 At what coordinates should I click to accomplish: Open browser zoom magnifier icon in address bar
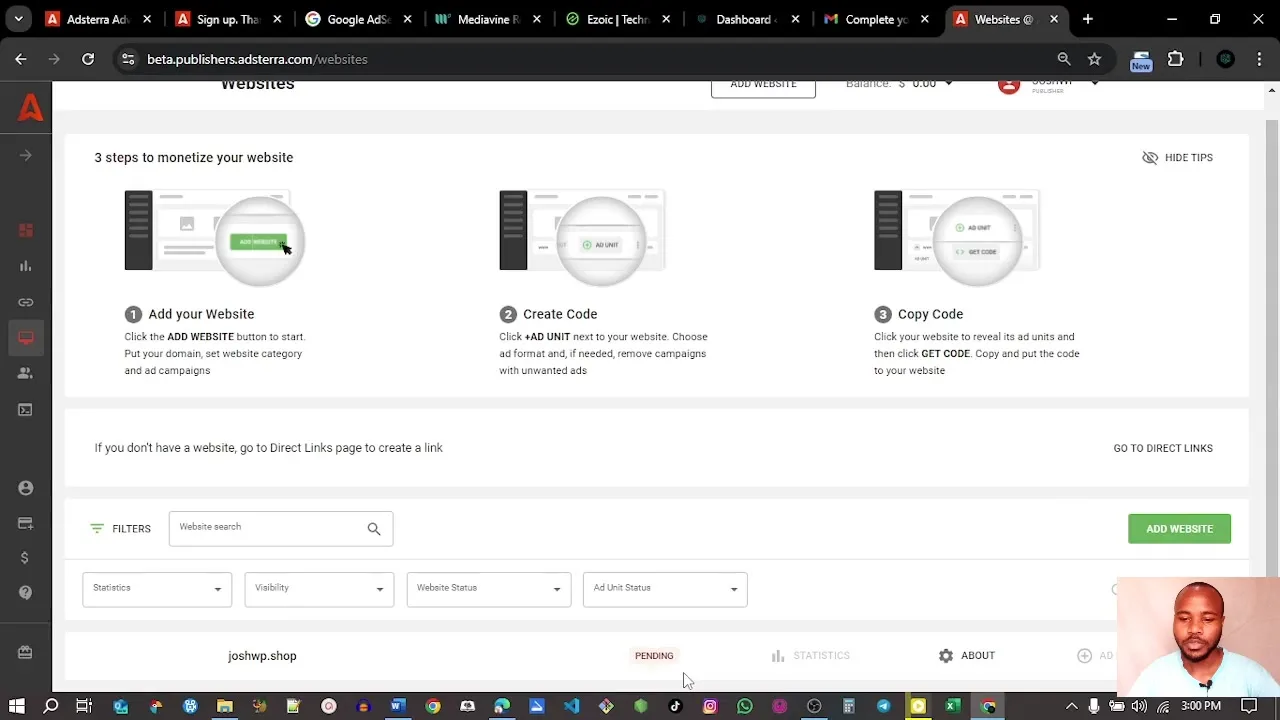1064,59
